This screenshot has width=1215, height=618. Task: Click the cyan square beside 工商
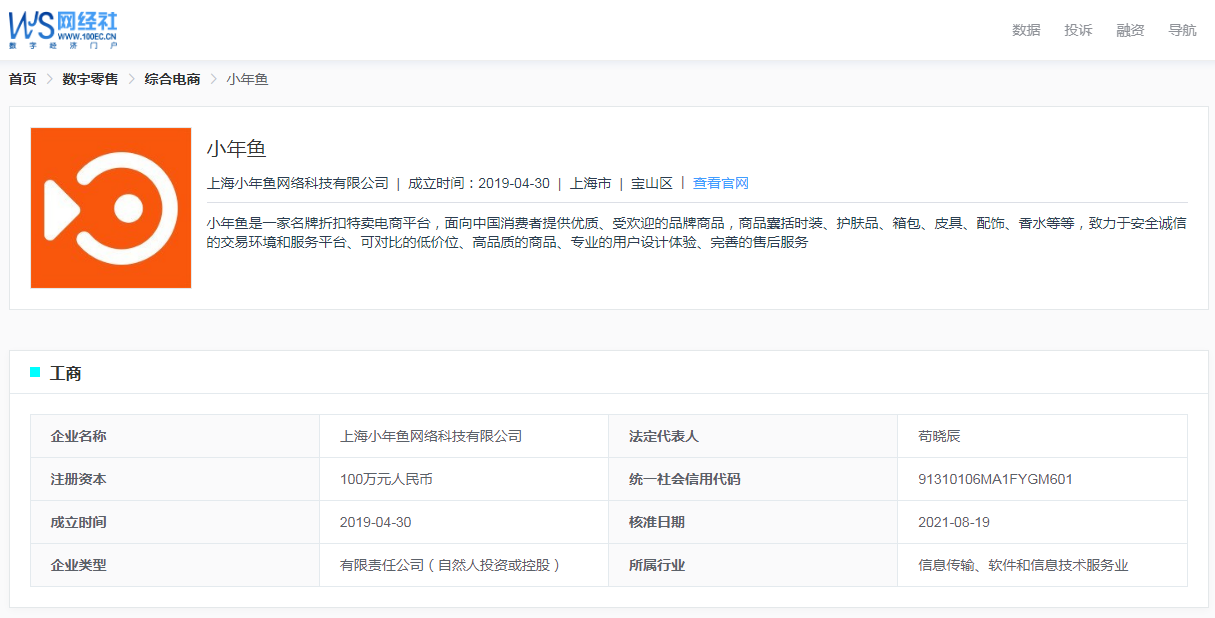(35, 372)
